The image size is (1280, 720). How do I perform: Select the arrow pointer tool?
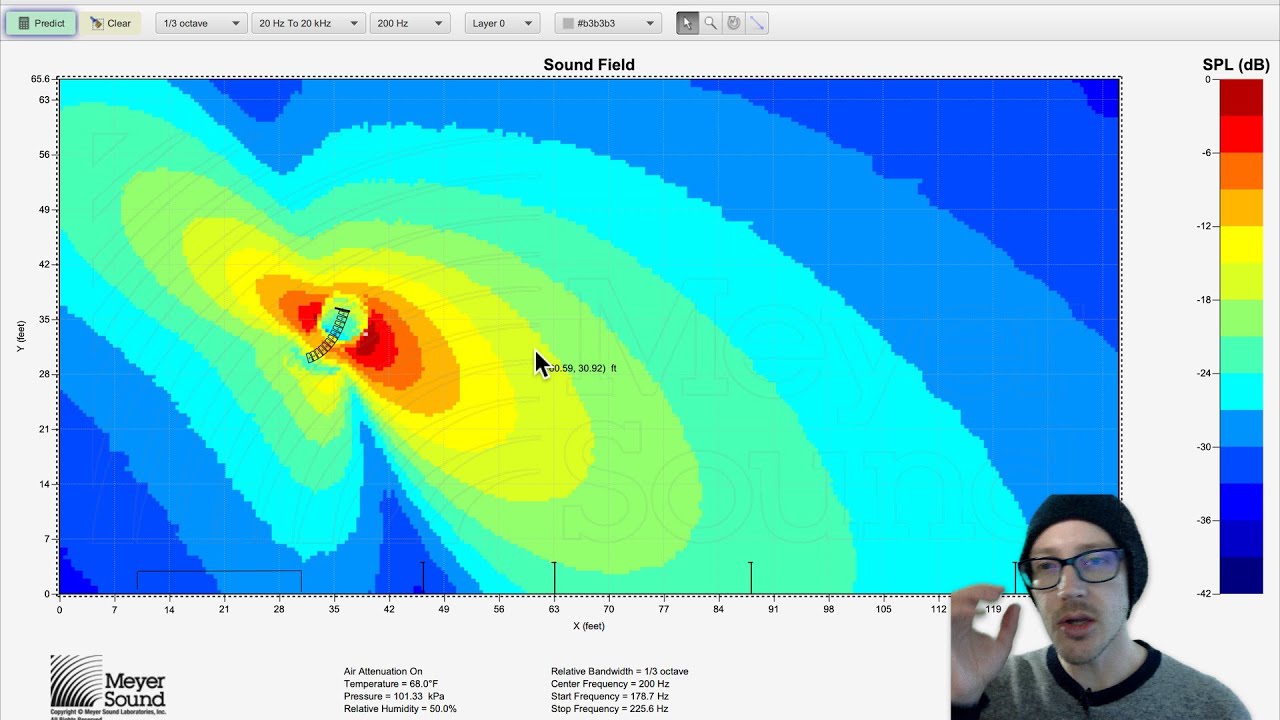[687, 23]
